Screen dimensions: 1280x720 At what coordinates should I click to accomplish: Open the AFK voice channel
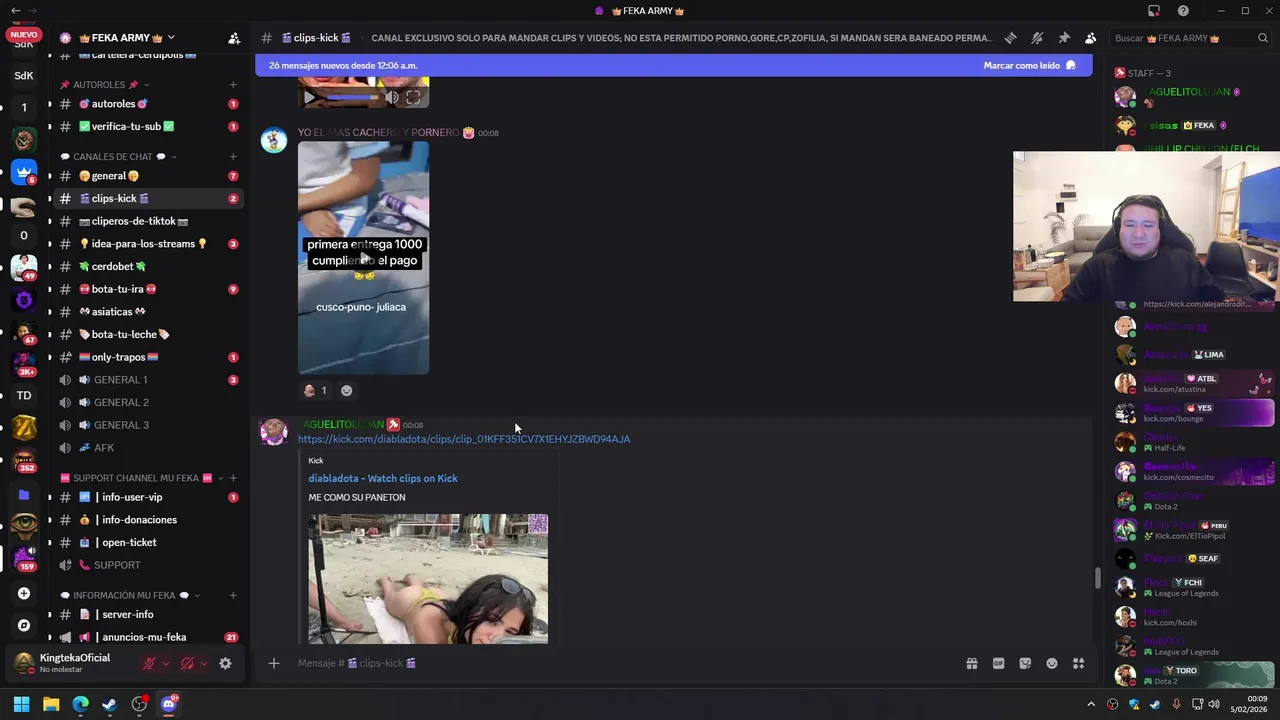(148, 448)
